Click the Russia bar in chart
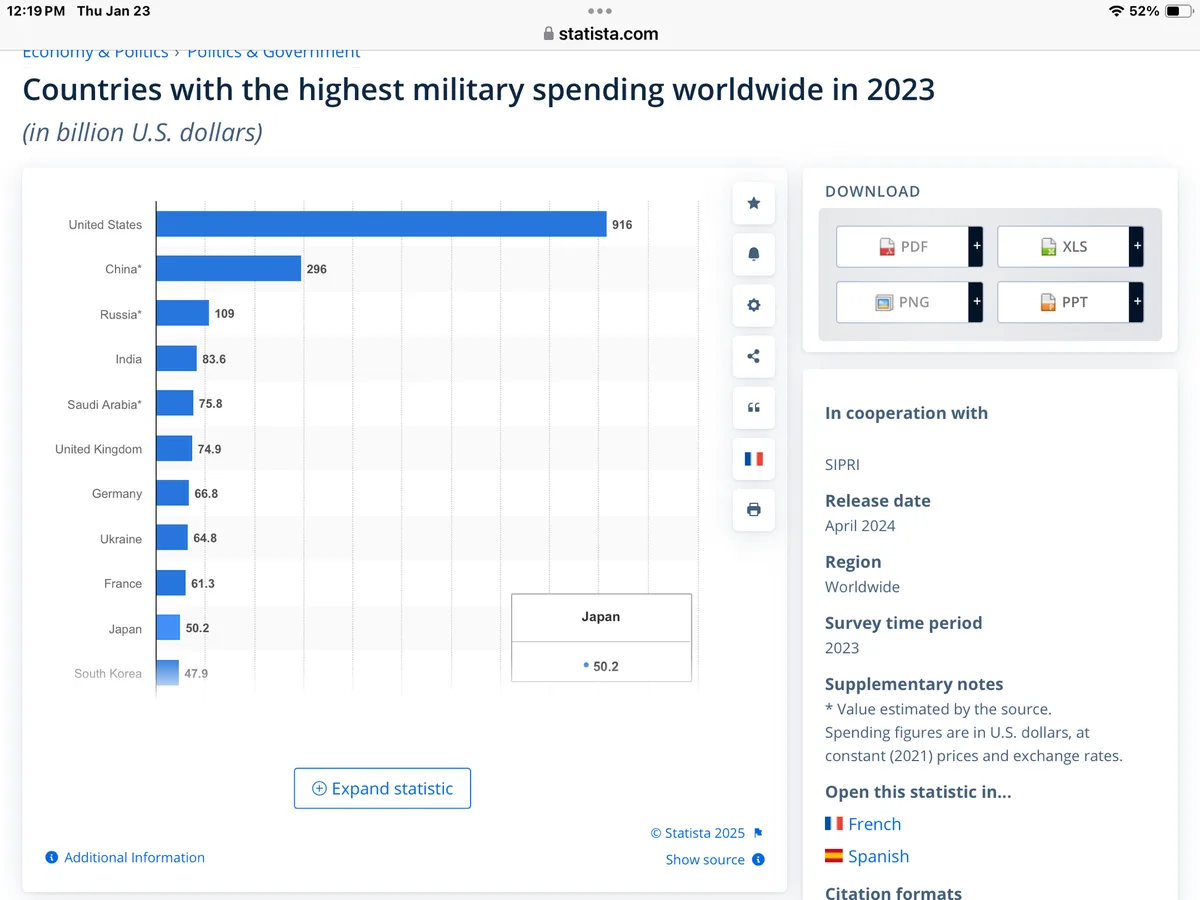 point(183,313)
